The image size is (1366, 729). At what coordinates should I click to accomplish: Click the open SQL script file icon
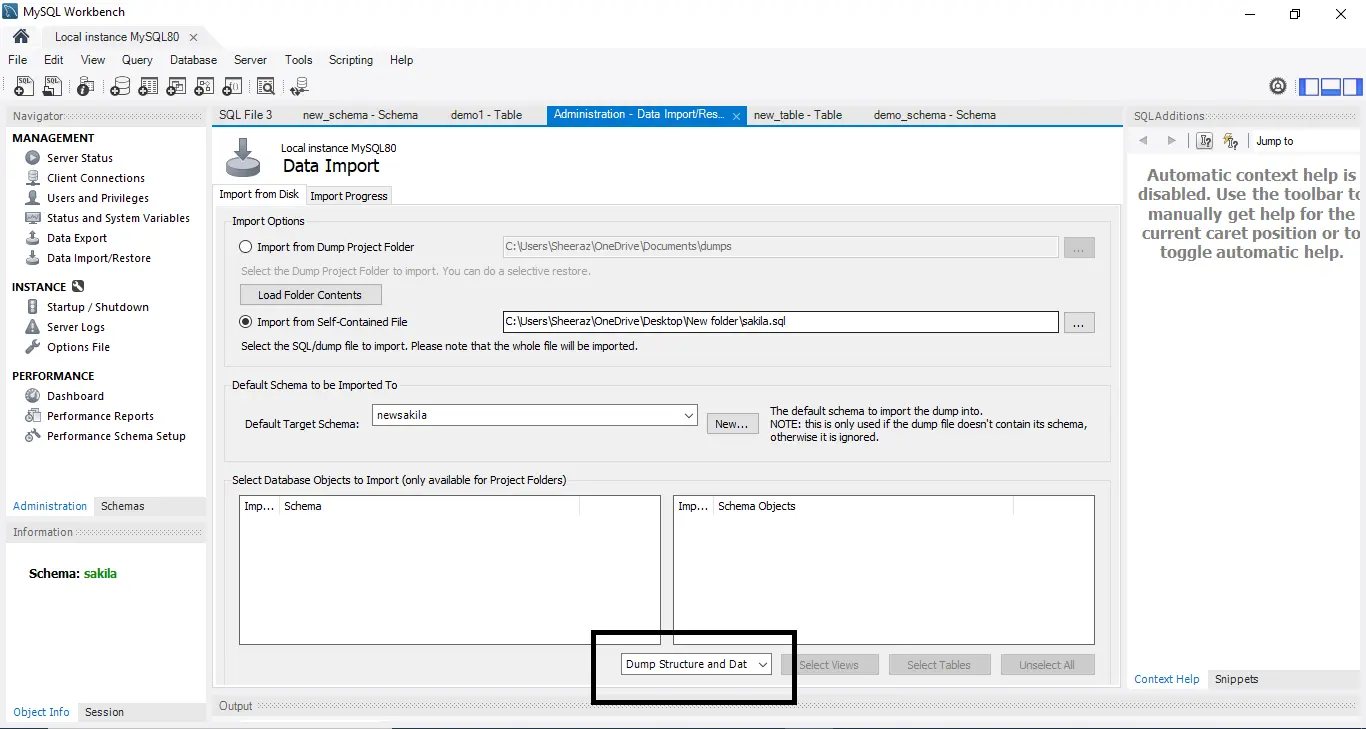point(52,87)
